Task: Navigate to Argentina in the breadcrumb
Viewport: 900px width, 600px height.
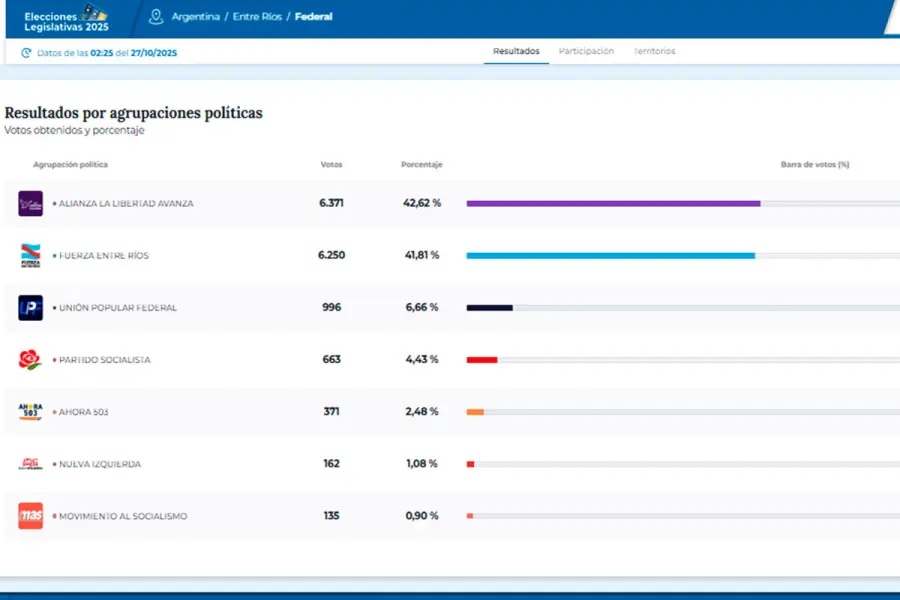Action: coord(195,17)
